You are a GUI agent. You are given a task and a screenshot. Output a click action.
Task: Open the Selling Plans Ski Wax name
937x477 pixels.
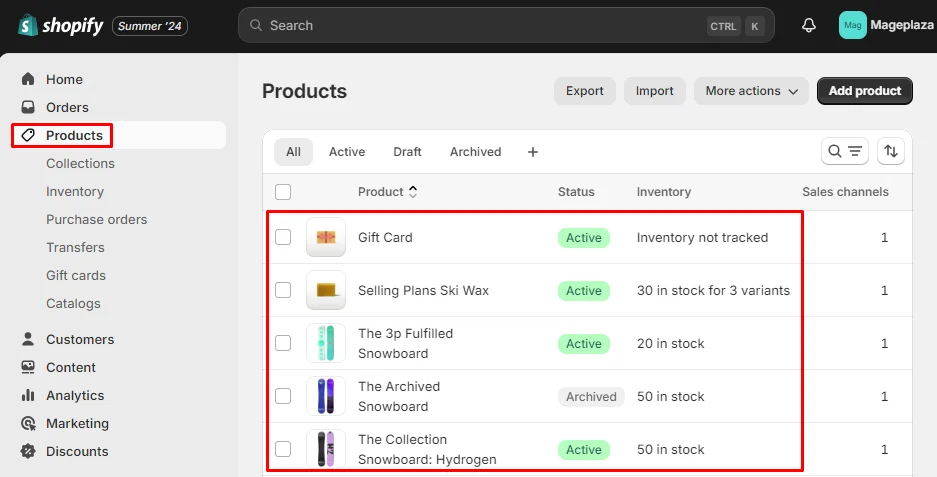423,291
